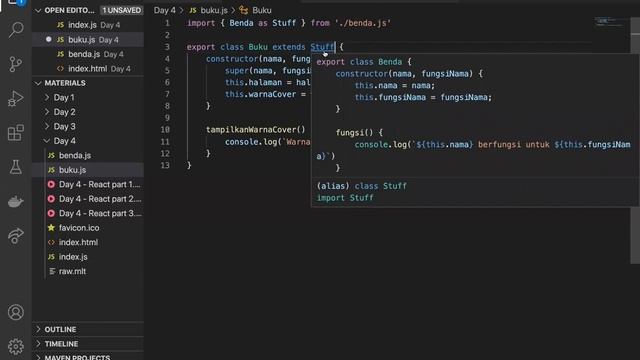Click HTML icon of index.html in open editors
Screen dimensions: 640x360
(60, 69)
